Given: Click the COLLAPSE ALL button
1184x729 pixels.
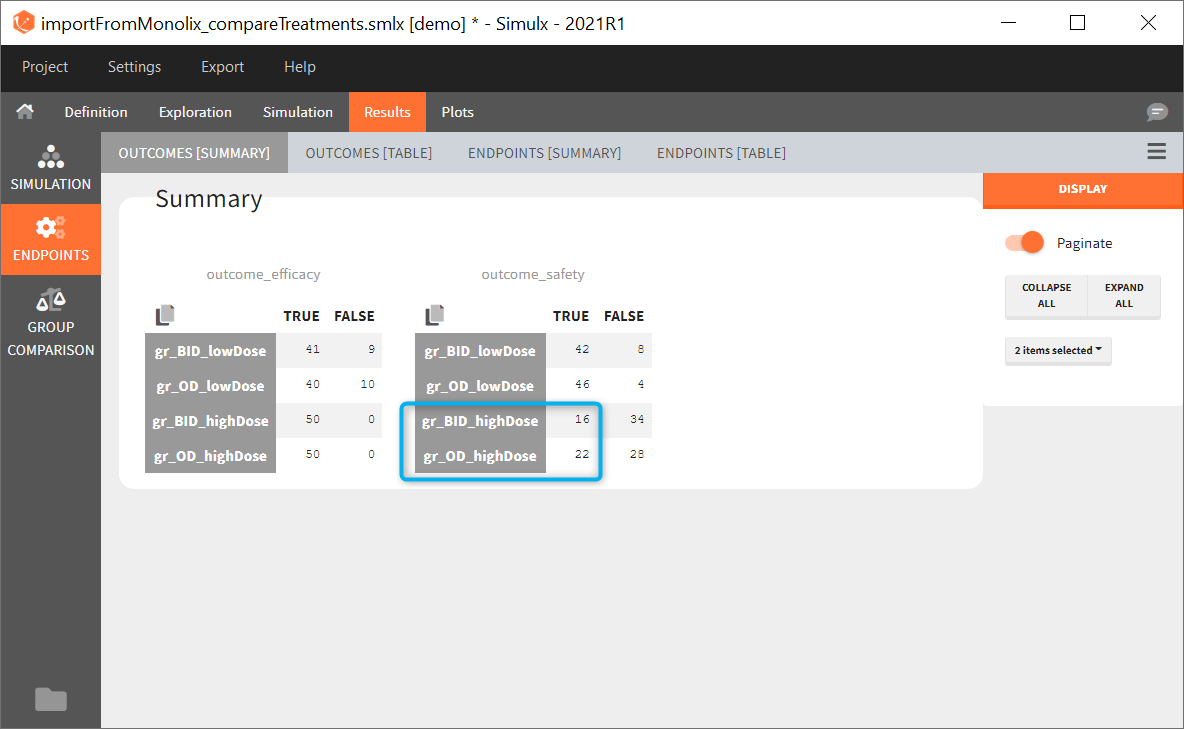Looking at the screenshot, I should tap(1046, 296).
